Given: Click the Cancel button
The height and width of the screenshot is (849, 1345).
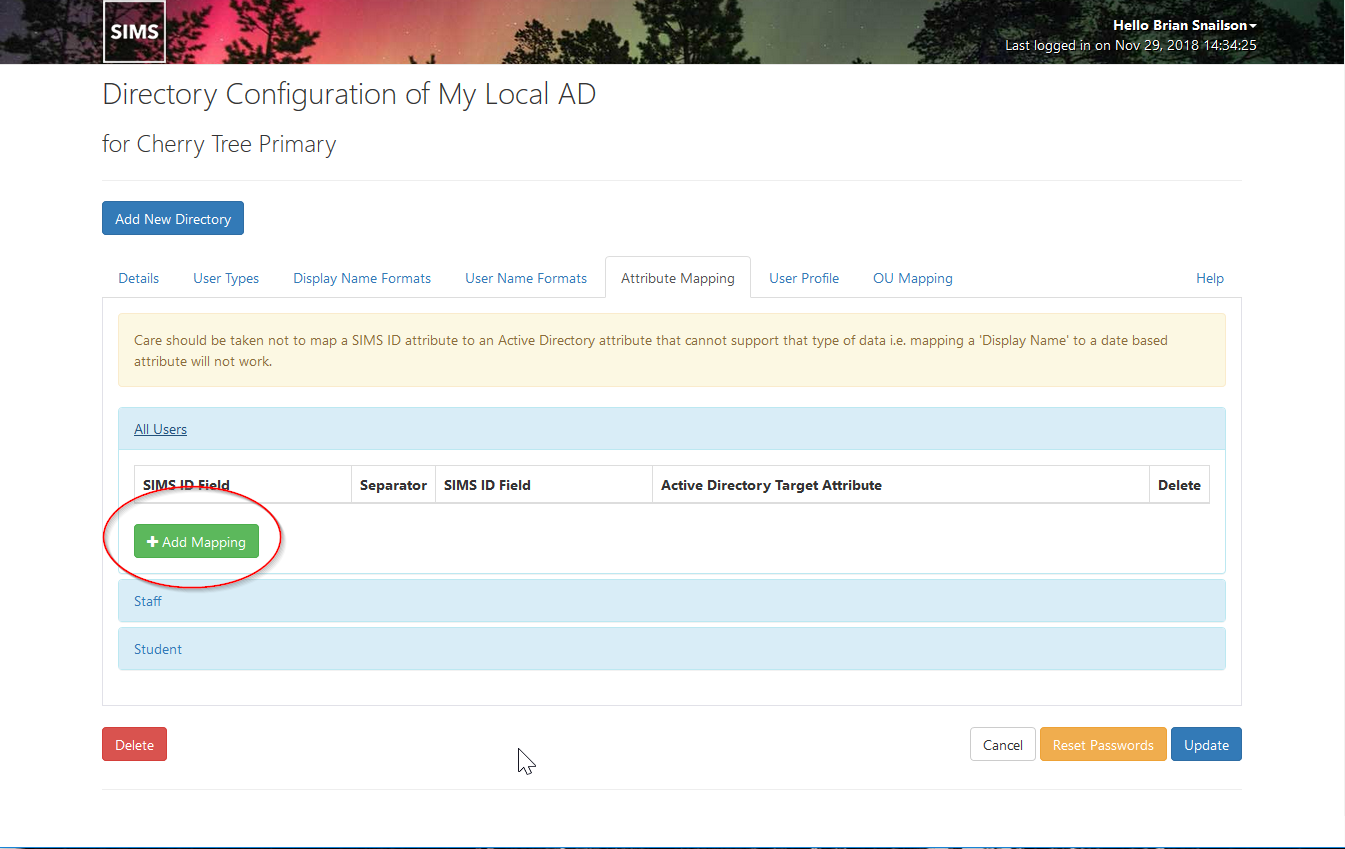Looking at the screenshot, I should tap(1003, 744).
